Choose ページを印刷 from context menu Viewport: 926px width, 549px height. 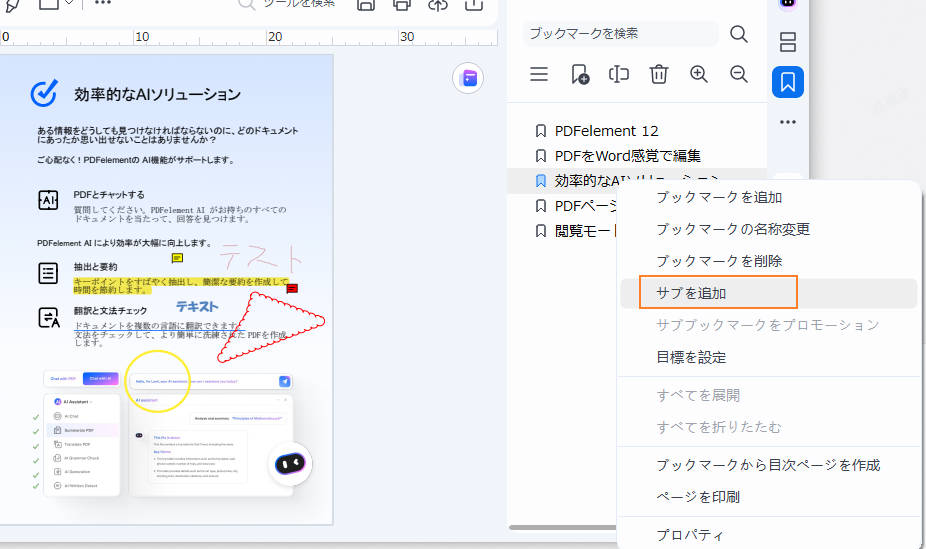(x=698, y=497)
